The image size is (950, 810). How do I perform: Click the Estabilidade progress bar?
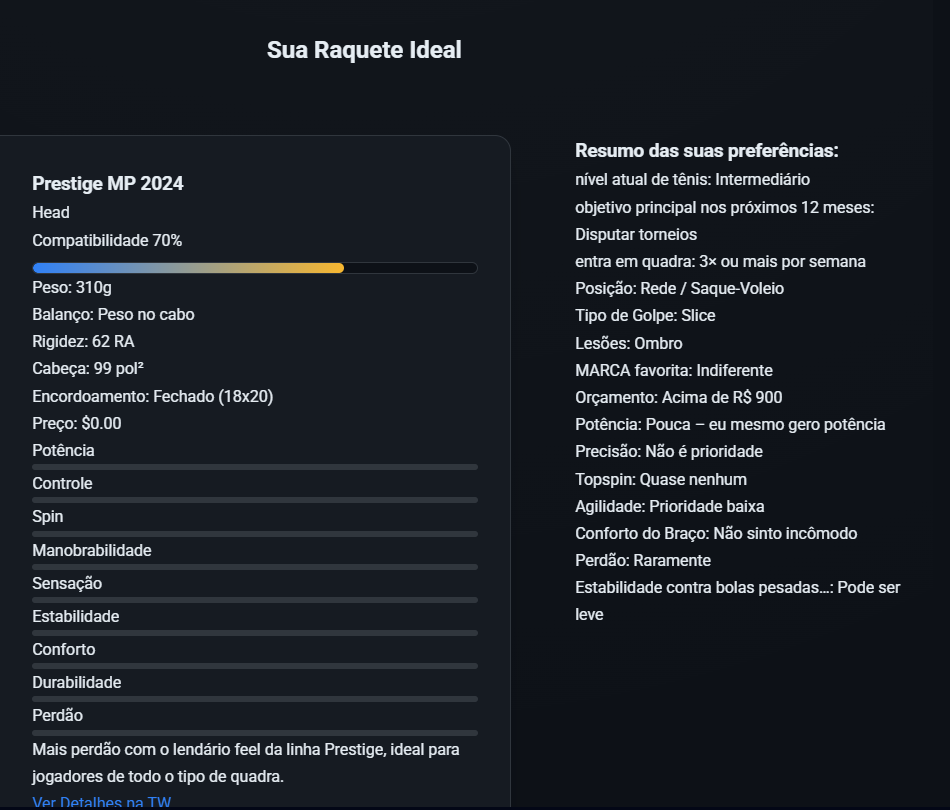255,632
